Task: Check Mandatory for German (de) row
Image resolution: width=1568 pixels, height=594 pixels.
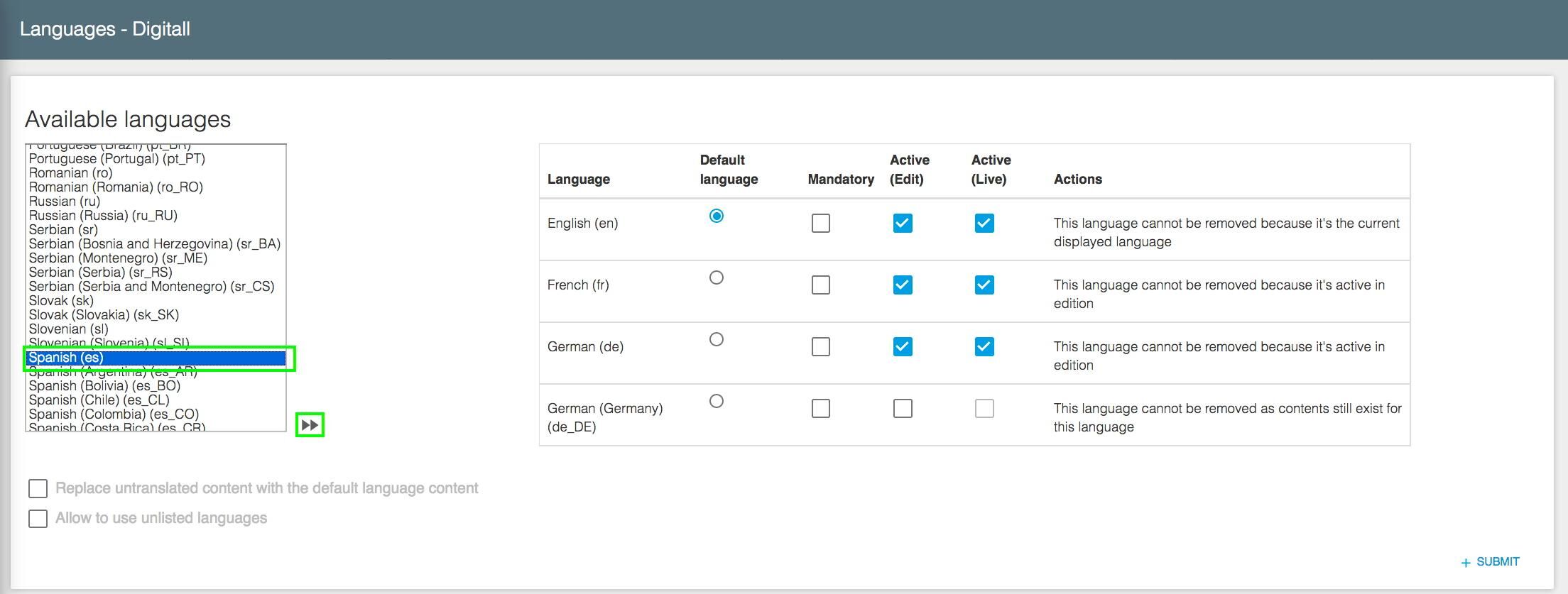Action: pyautogui.click(x=820, y=346)
